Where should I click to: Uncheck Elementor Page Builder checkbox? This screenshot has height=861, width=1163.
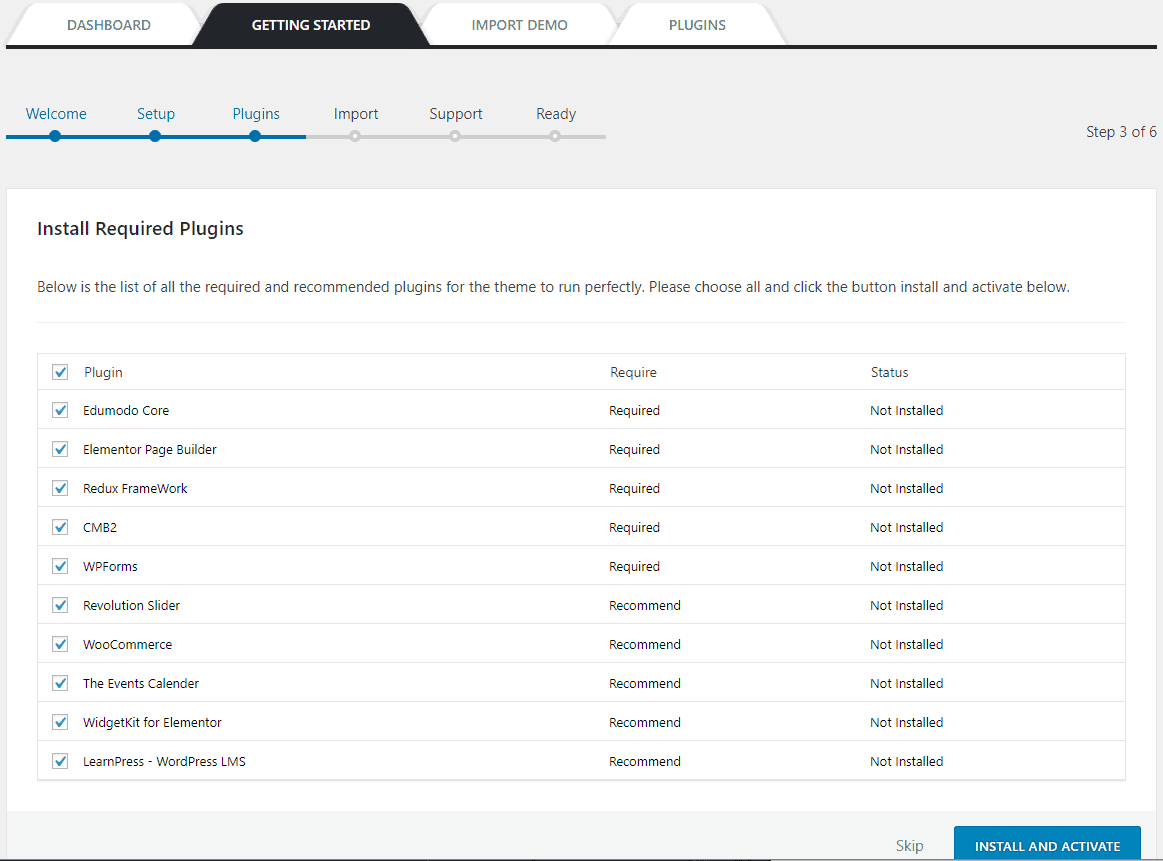[x=60, y=449]
